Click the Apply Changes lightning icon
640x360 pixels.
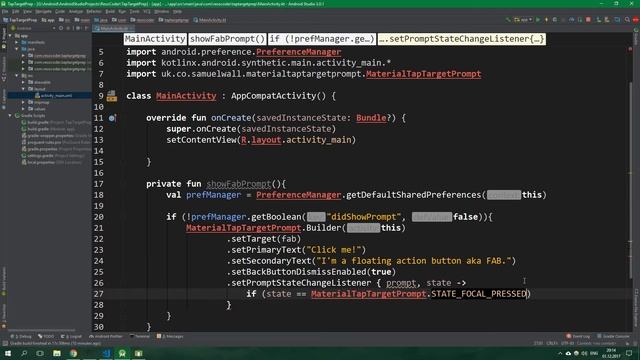pos(546,20)
